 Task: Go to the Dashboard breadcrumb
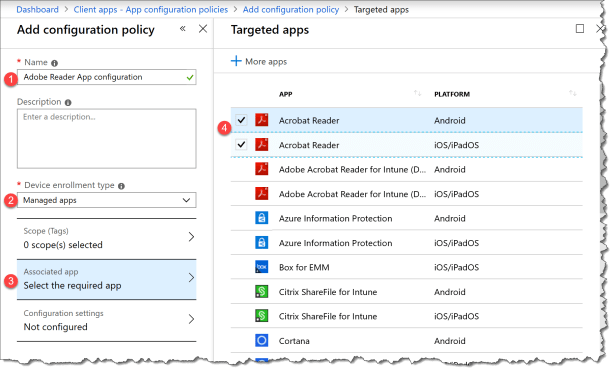[x=37, y=9]
